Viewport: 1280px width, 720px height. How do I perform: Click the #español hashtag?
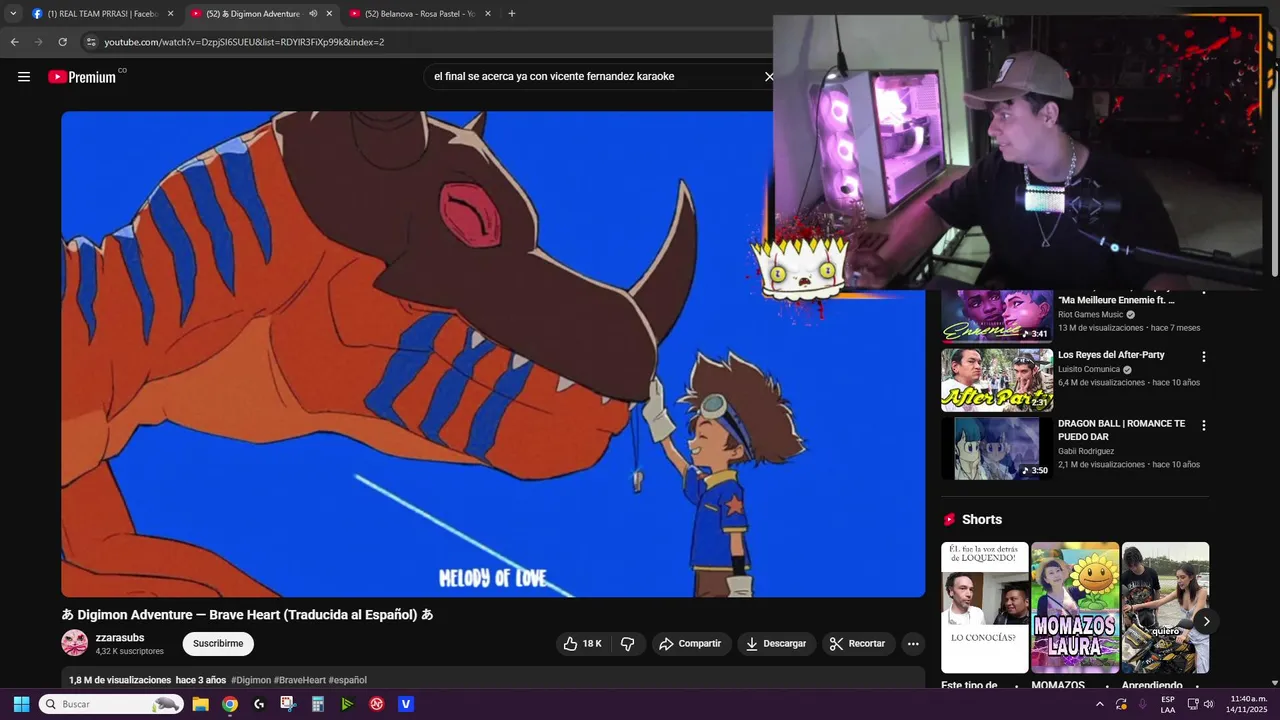click(x=348, y=680)
